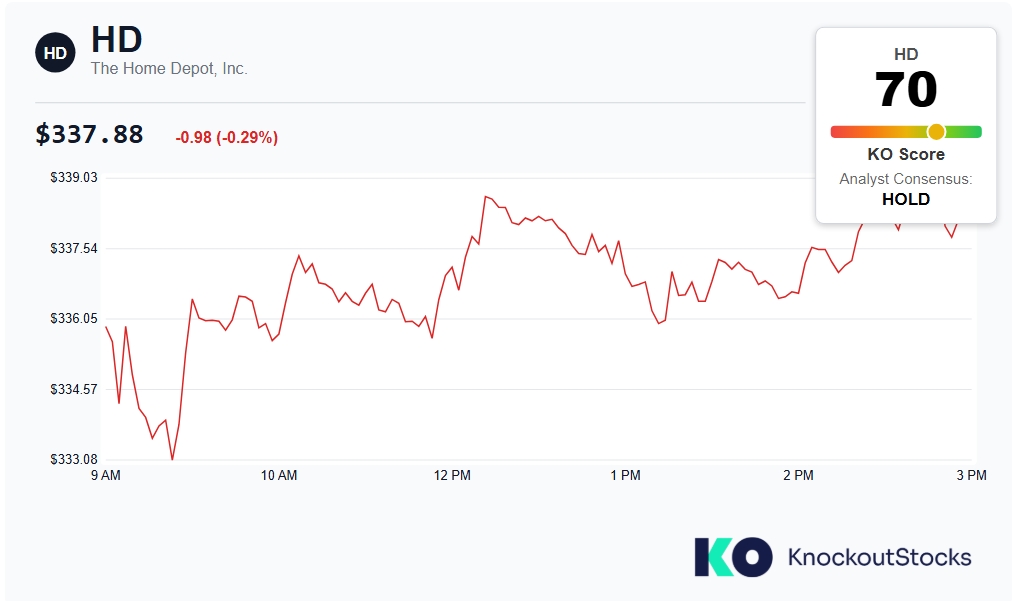Click the midday price peak on chart

click(x=485, y=196)
